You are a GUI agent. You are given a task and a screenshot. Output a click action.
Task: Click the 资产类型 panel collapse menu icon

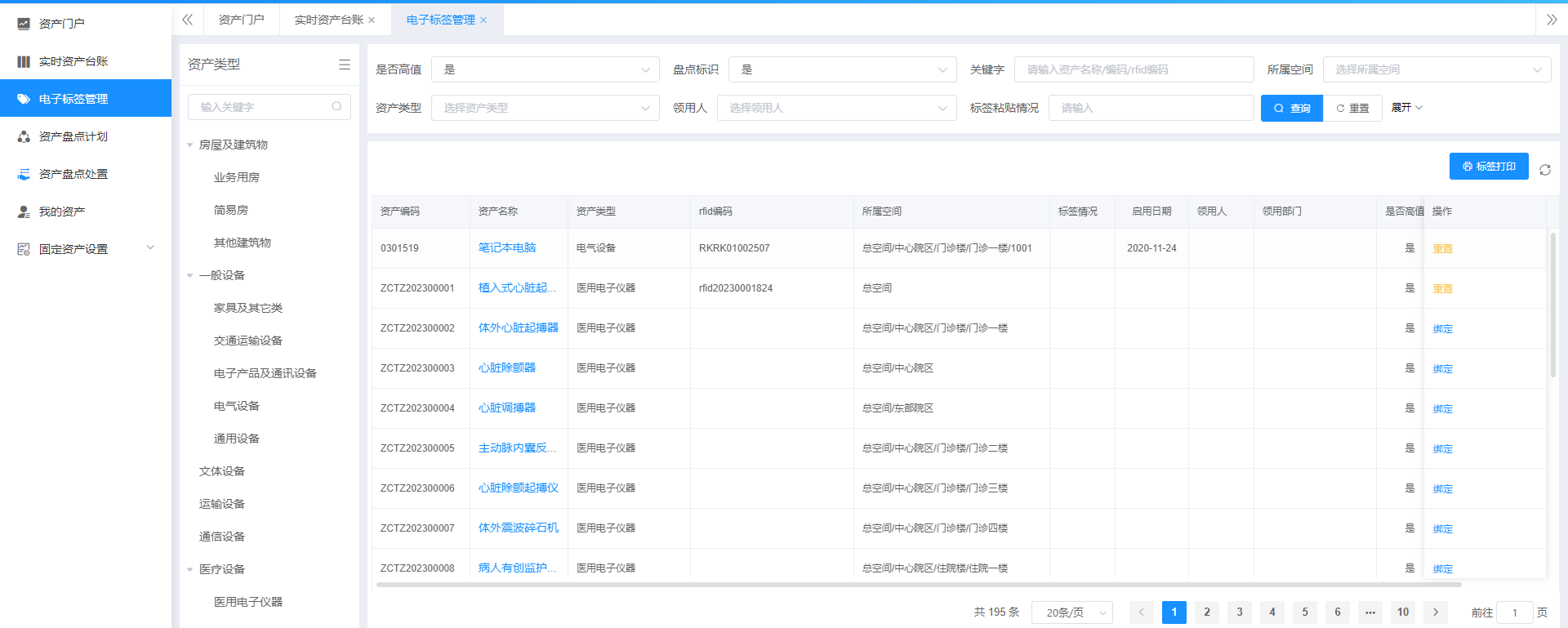pyautogui.click(x=344, y=65)
